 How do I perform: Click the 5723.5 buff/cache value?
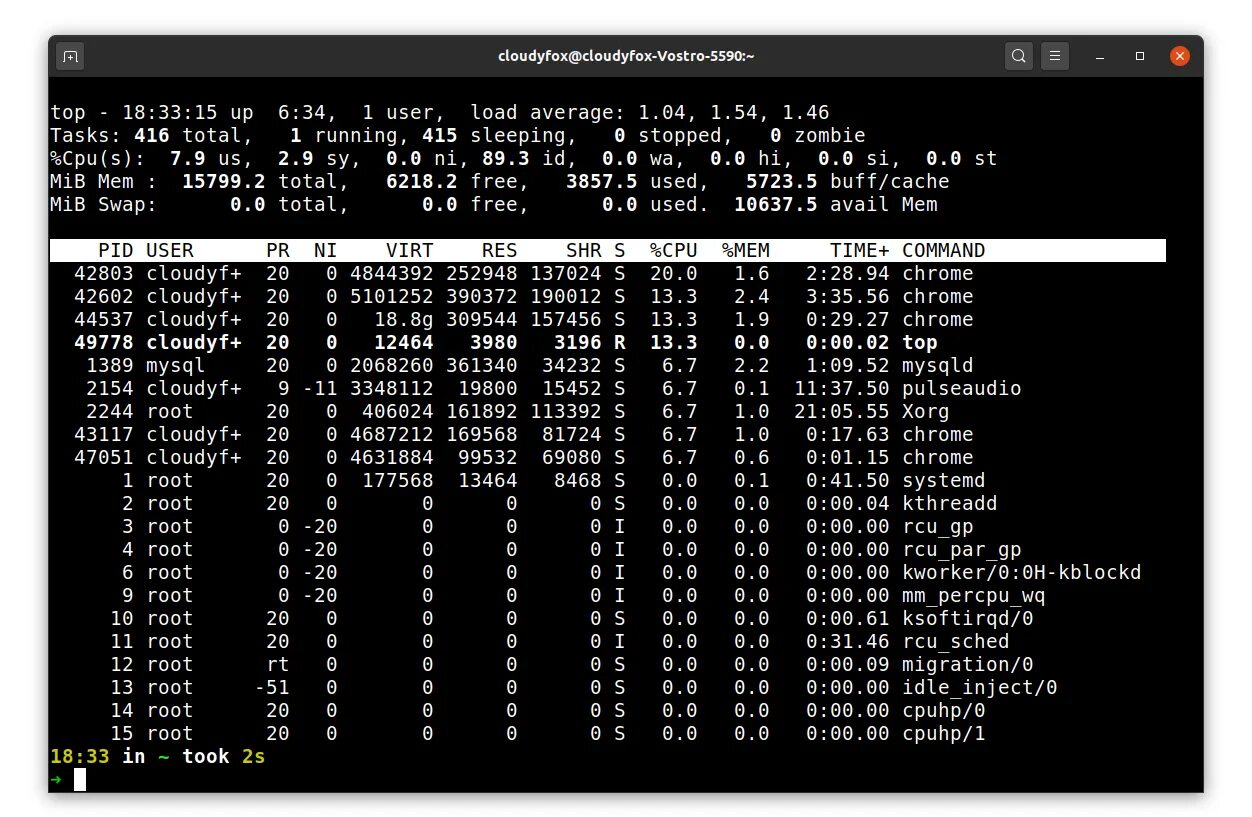(782, 181)
